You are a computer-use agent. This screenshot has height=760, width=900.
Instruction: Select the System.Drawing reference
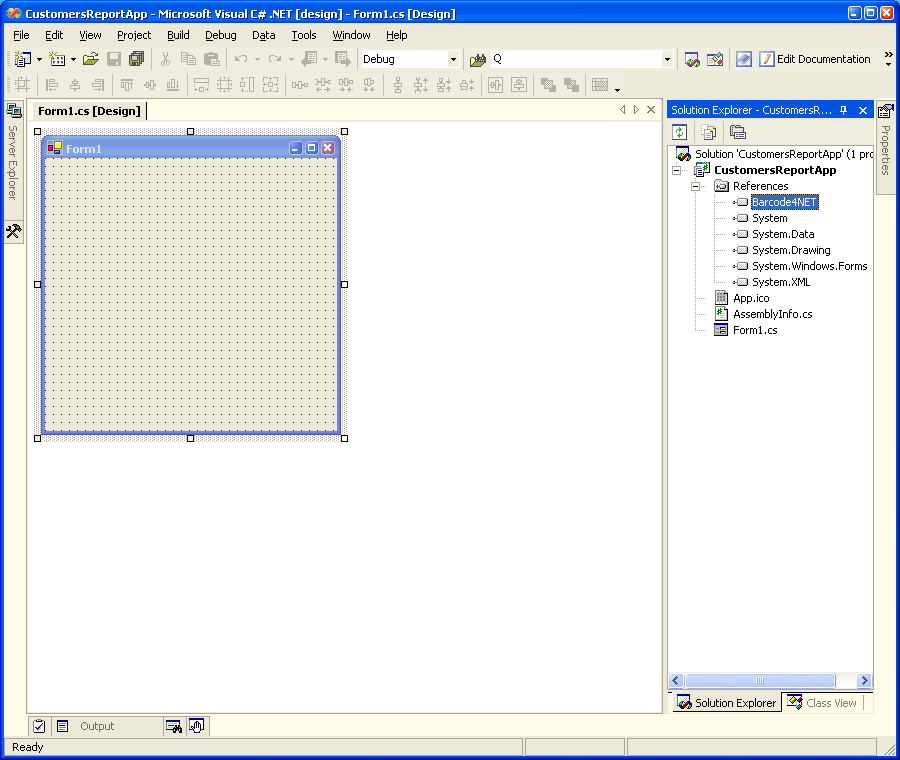click(791, 250)
